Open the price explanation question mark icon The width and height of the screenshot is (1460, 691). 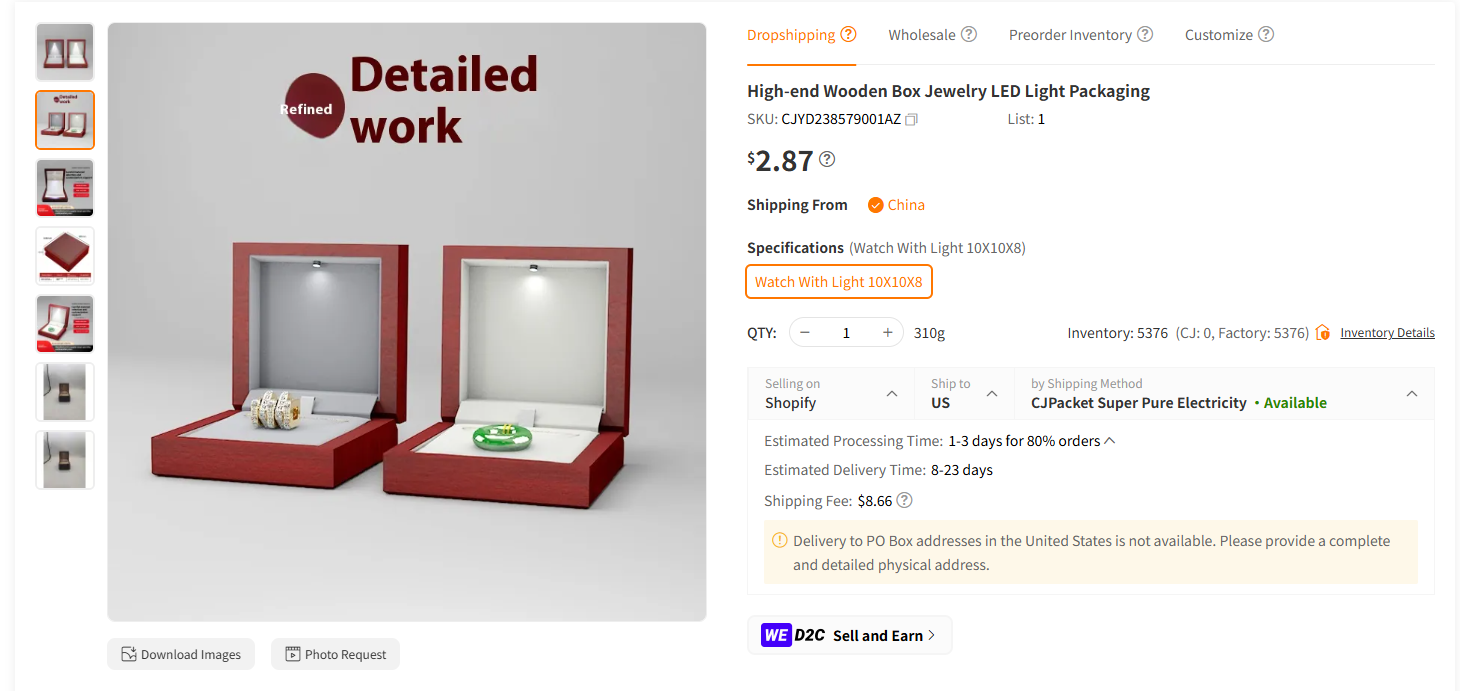(827, 158)
